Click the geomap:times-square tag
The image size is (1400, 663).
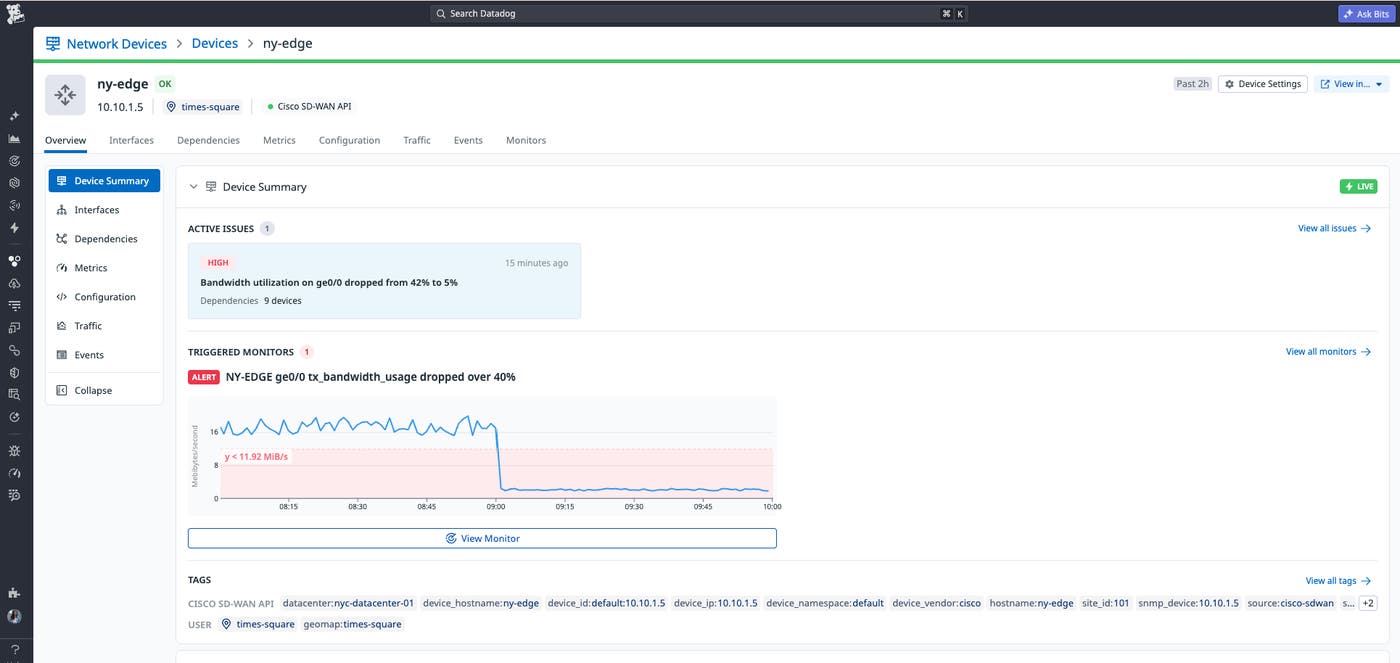(353, 624)
